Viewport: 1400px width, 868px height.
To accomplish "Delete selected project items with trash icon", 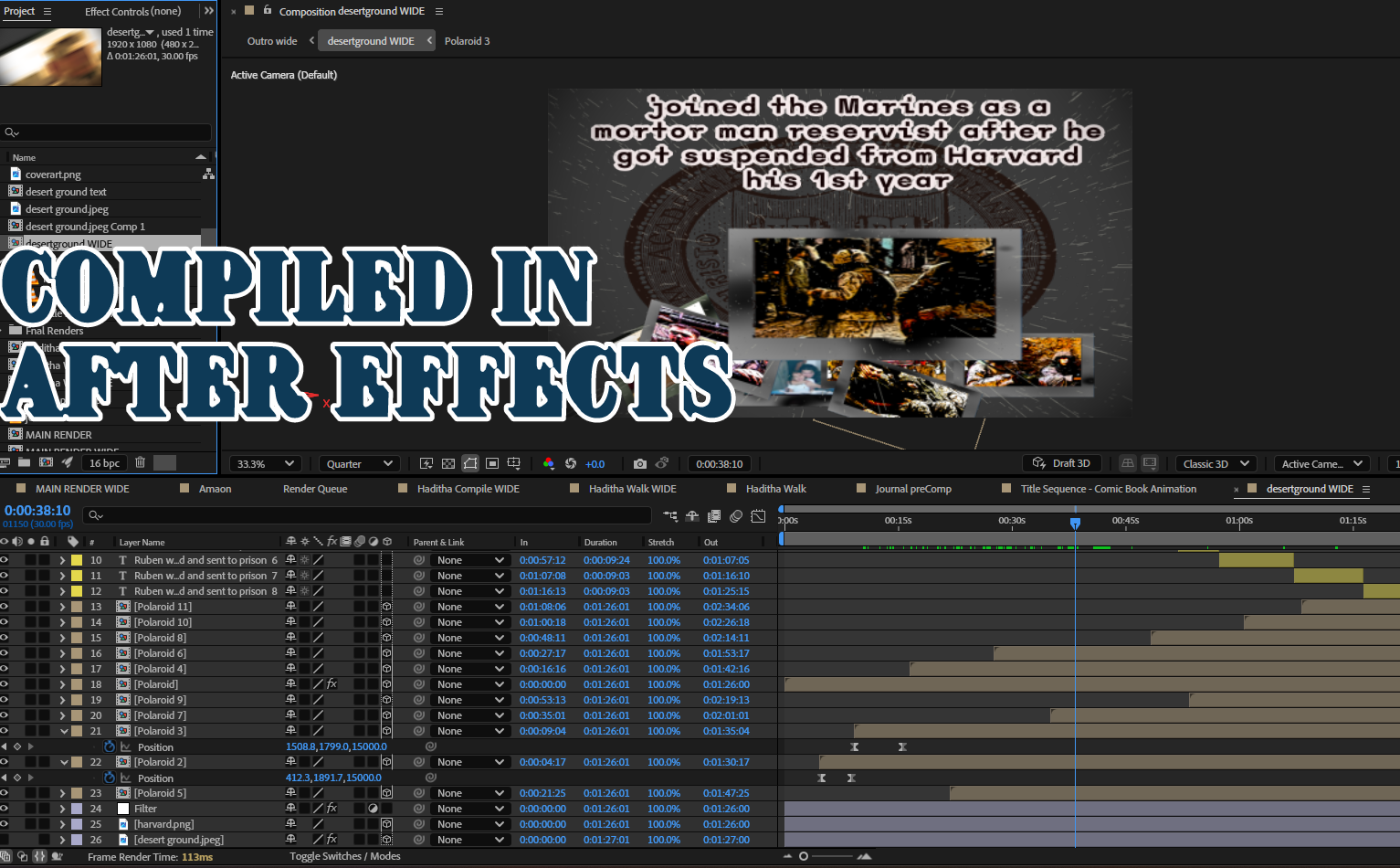I will (140, 462).
